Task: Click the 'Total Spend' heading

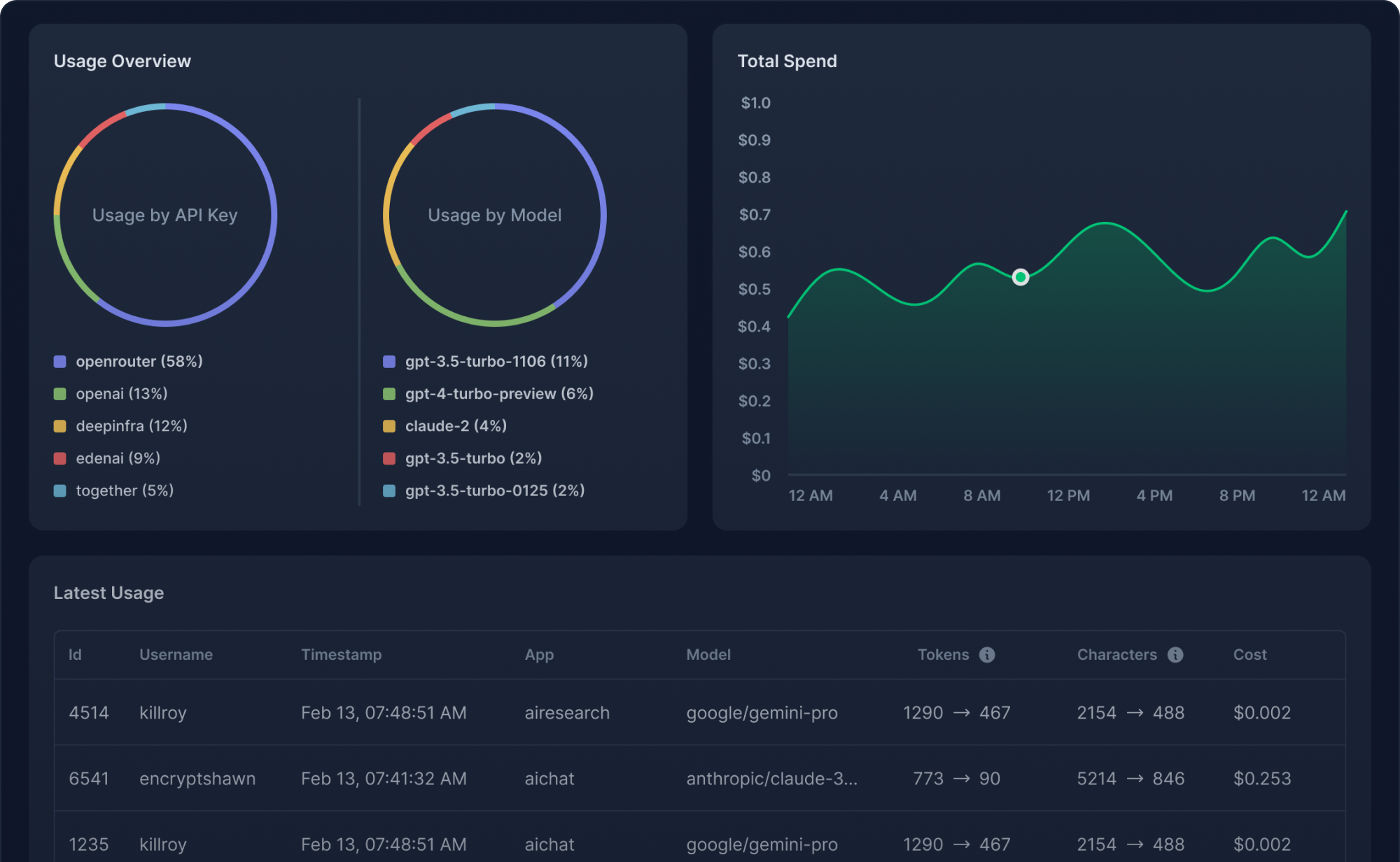Action: tap(787, 61)
